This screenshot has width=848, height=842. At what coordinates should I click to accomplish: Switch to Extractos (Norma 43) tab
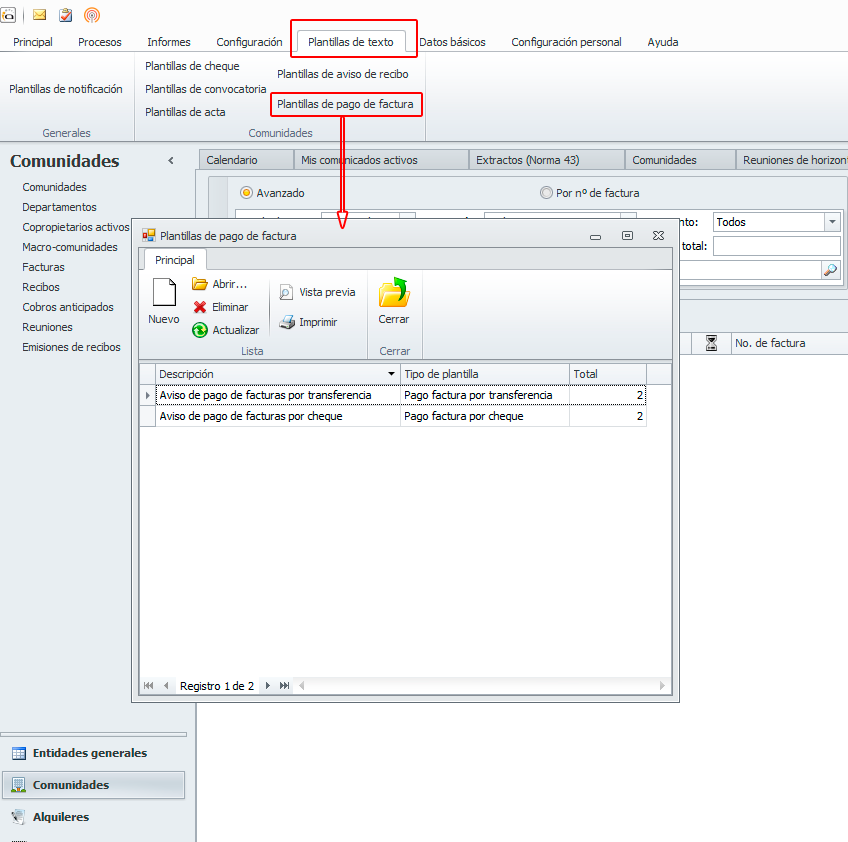547,160
